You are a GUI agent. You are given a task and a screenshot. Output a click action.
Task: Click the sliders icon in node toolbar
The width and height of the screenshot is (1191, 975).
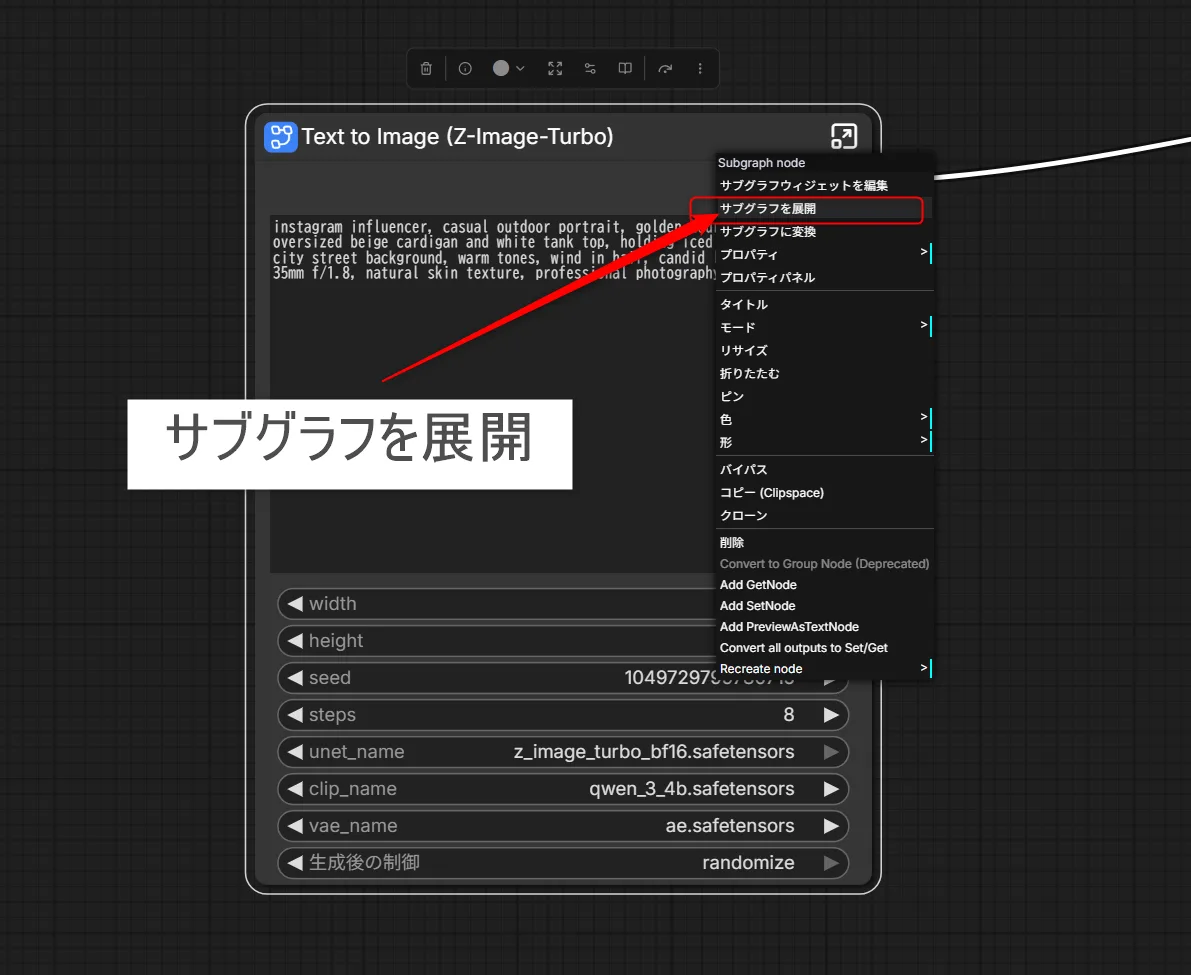pos(590,68)
